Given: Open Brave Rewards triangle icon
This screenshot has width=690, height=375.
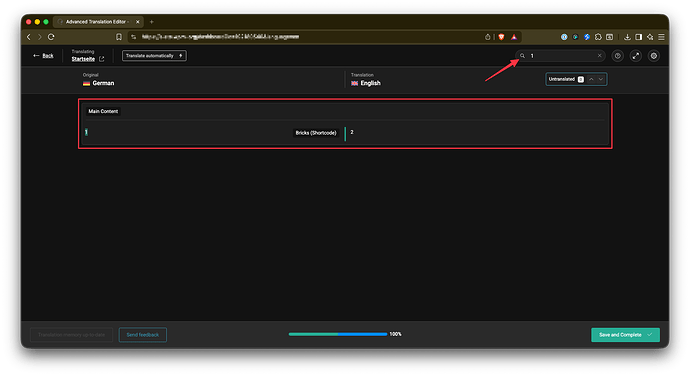Looking at the screenshot, I should tap(514, 37).
